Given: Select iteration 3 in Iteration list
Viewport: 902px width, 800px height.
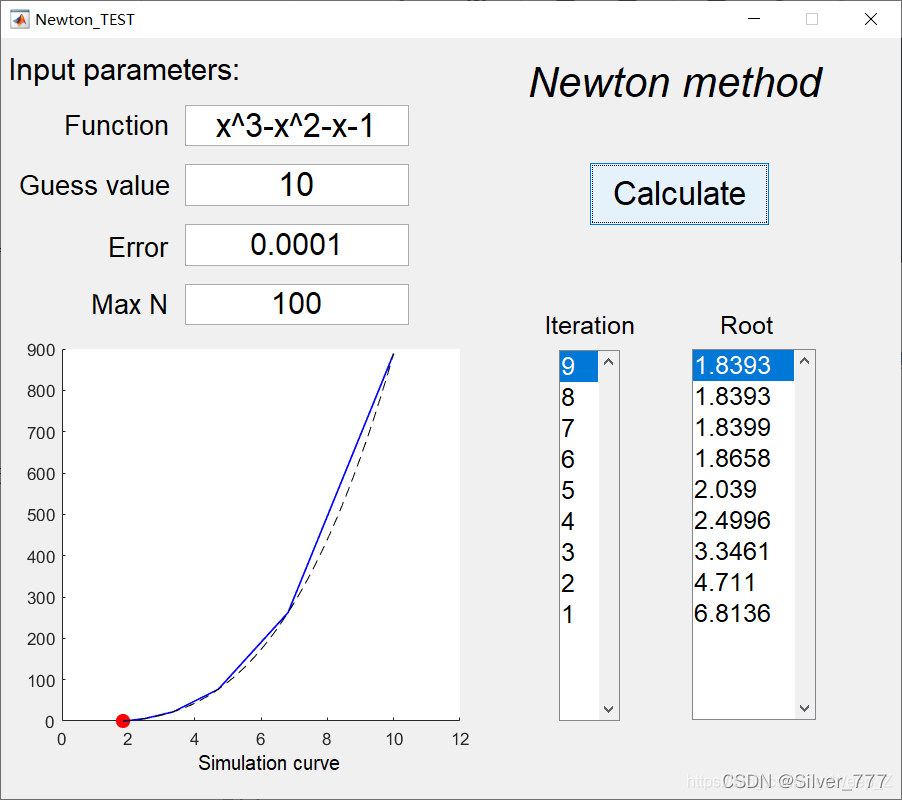Looking at the screenshot, I should [x=579, y=553].
